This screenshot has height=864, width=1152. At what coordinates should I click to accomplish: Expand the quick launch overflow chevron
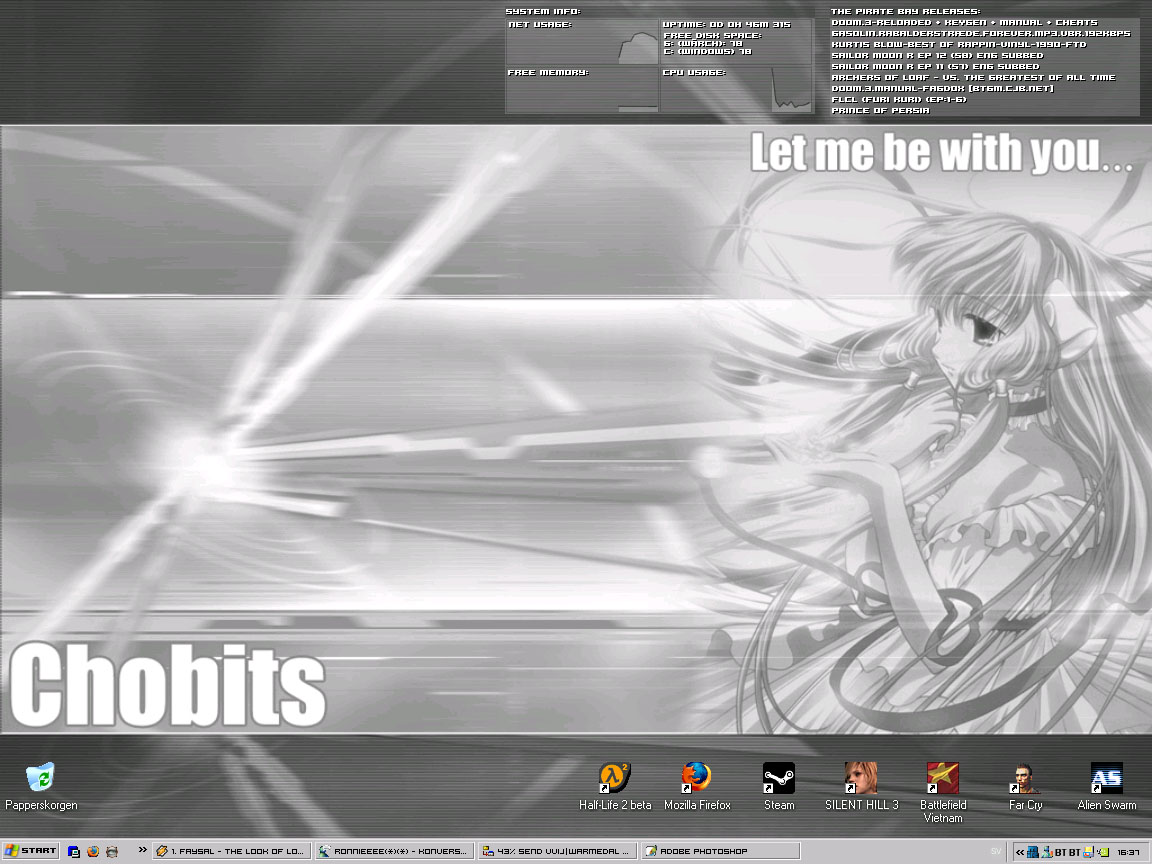(143, 850)
